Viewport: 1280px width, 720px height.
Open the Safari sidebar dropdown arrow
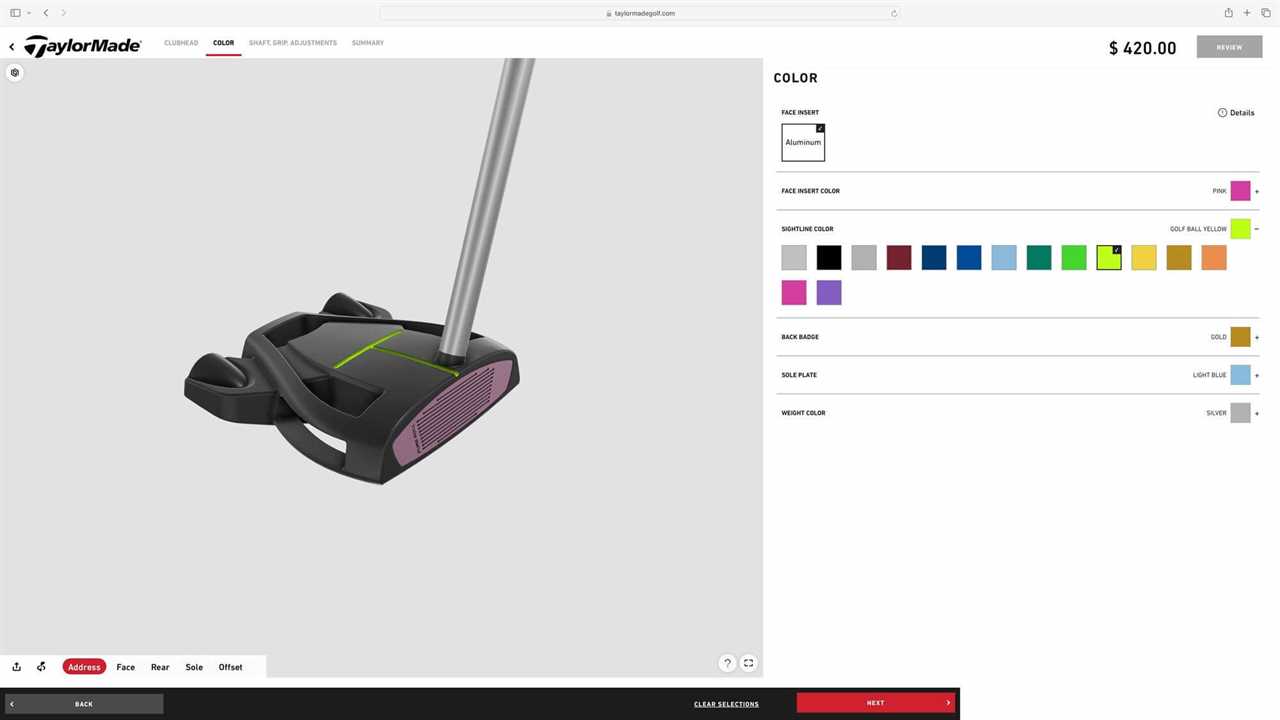(x=28, y=13)
